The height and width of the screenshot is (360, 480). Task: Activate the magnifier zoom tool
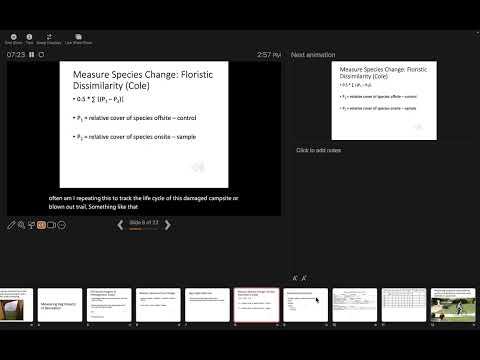[21, 225]
